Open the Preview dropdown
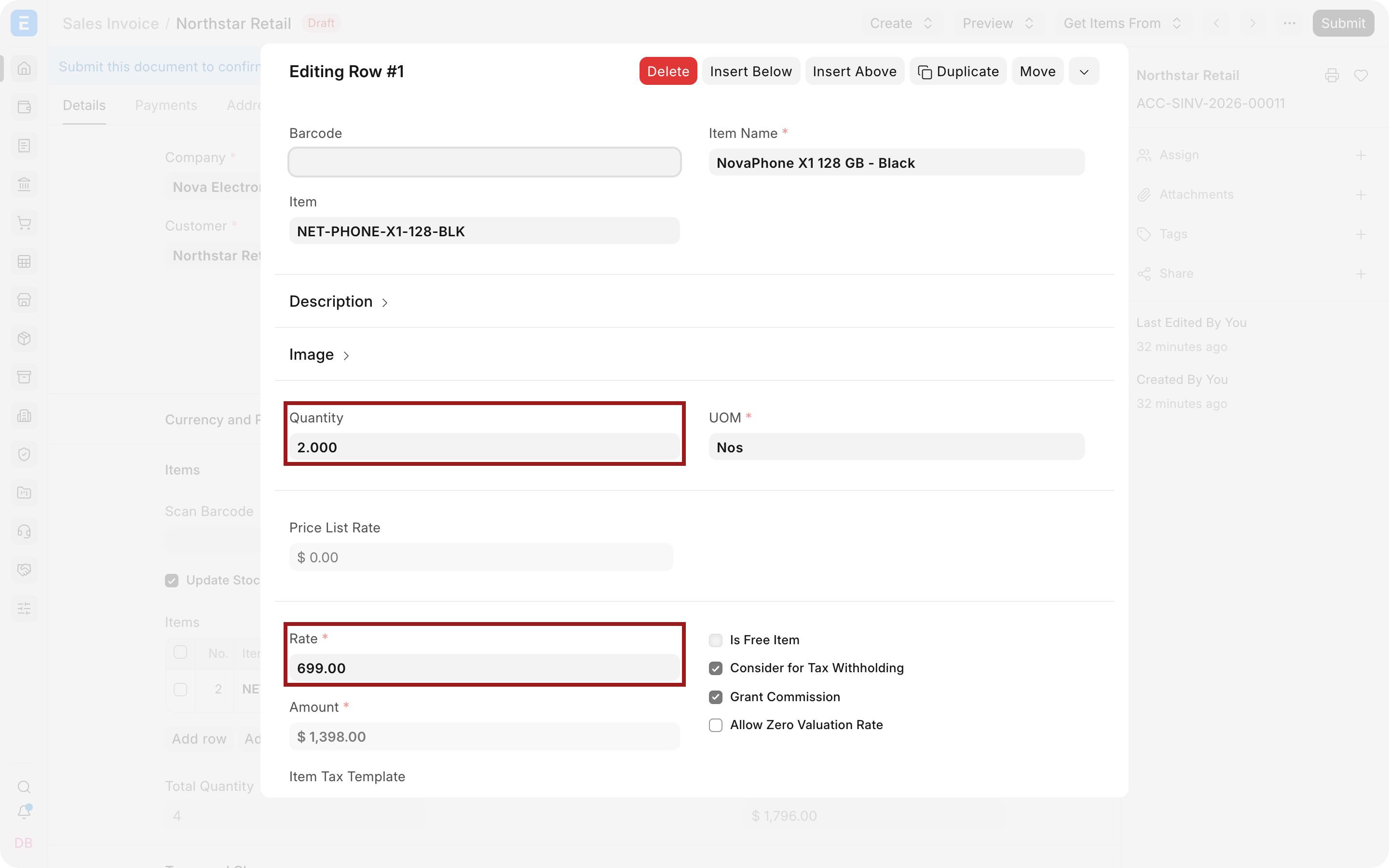 click(x=998, y=23)
